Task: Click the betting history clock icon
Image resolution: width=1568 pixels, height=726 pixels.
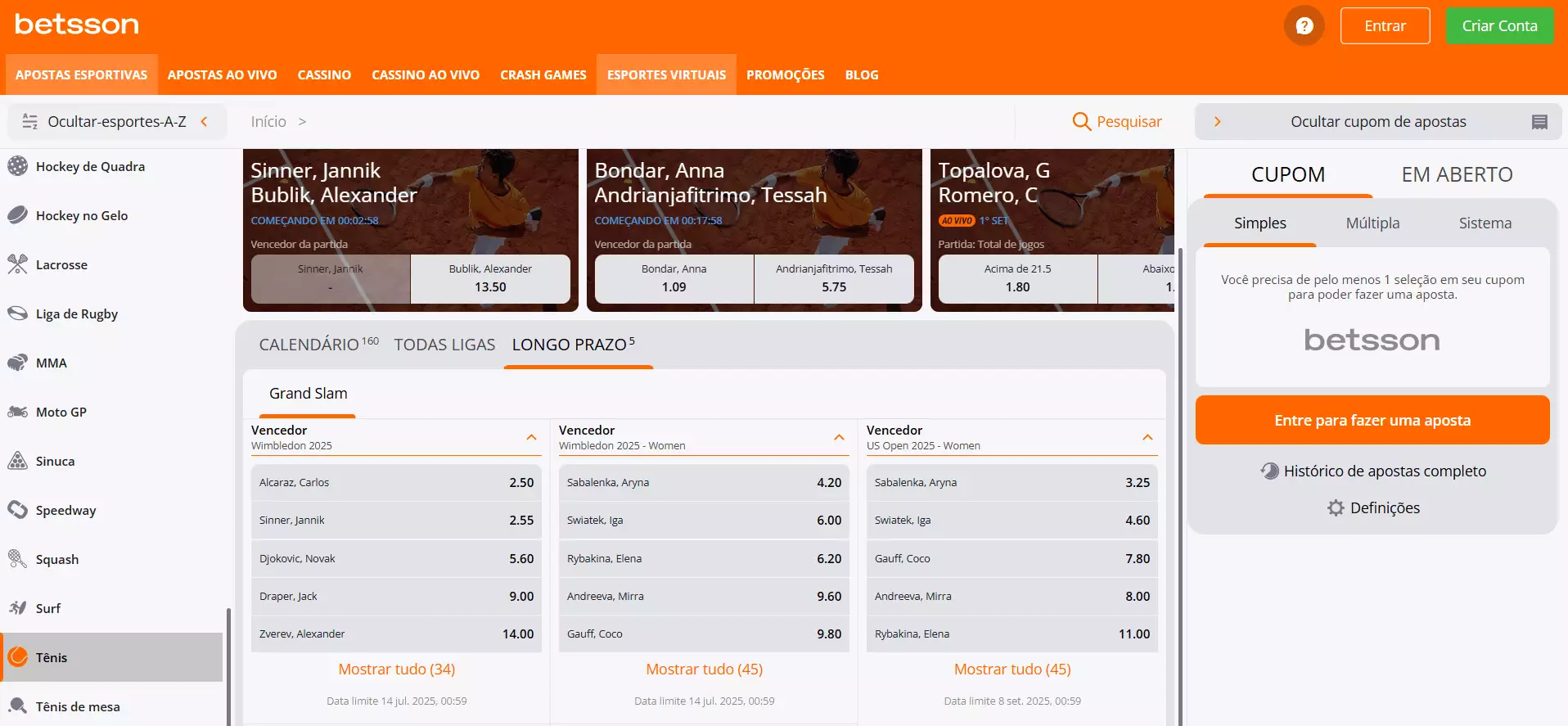Action: pyautogui.click(x=1269, y=471)
